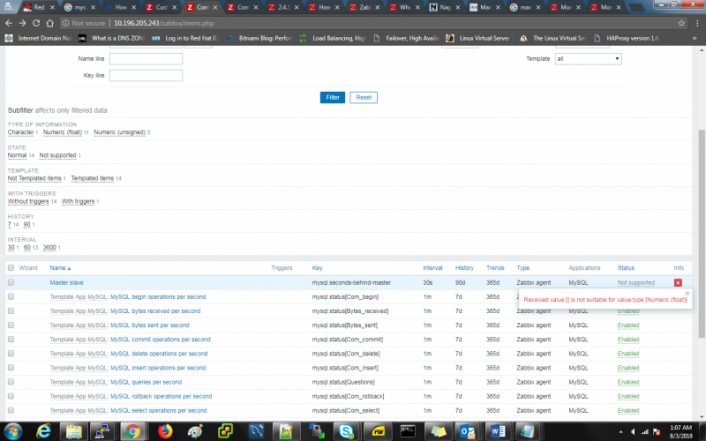Go back to the previous page

(9, 23)
